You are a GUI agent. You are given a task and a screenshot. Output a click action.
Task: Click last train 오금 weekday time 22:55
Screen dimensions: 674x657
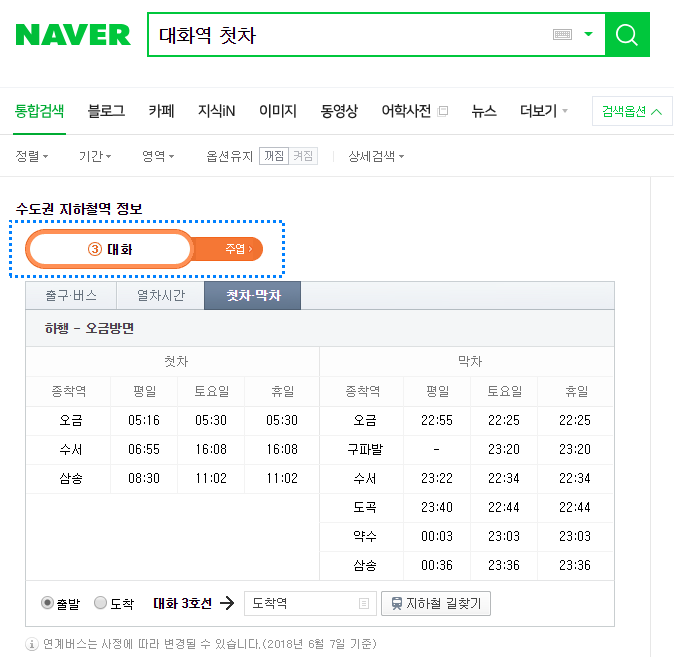(x=437, y=420)
